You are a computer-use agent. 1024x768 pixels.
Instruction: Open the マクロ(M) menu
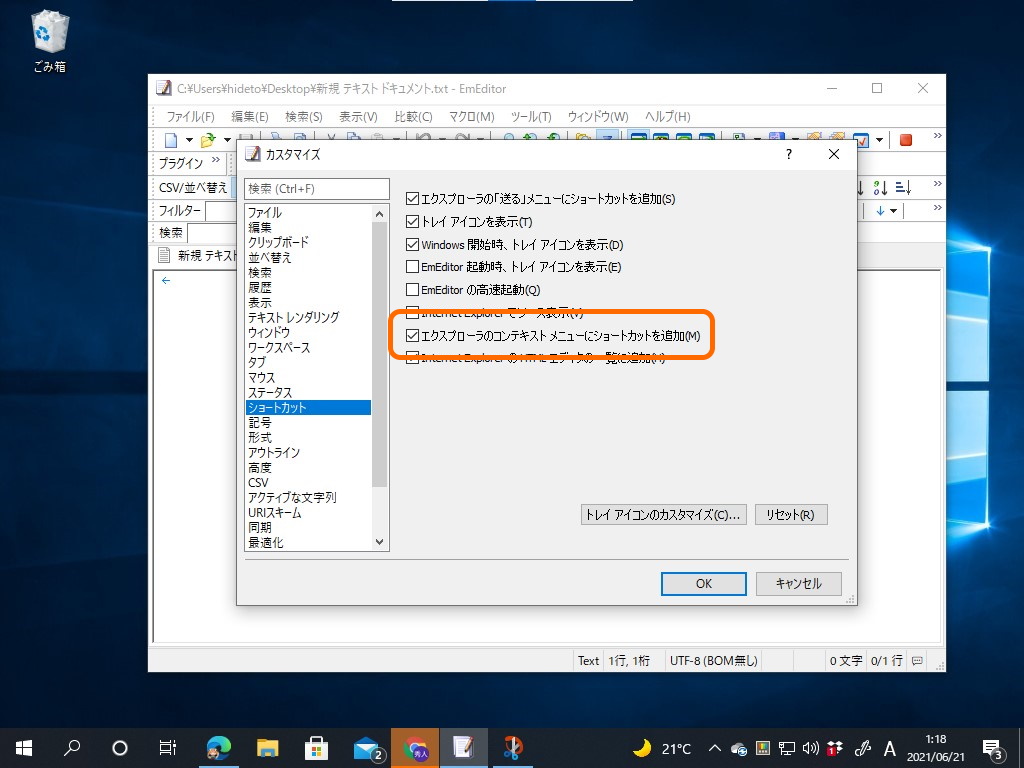pyautogui.click(x=472, y=117)
